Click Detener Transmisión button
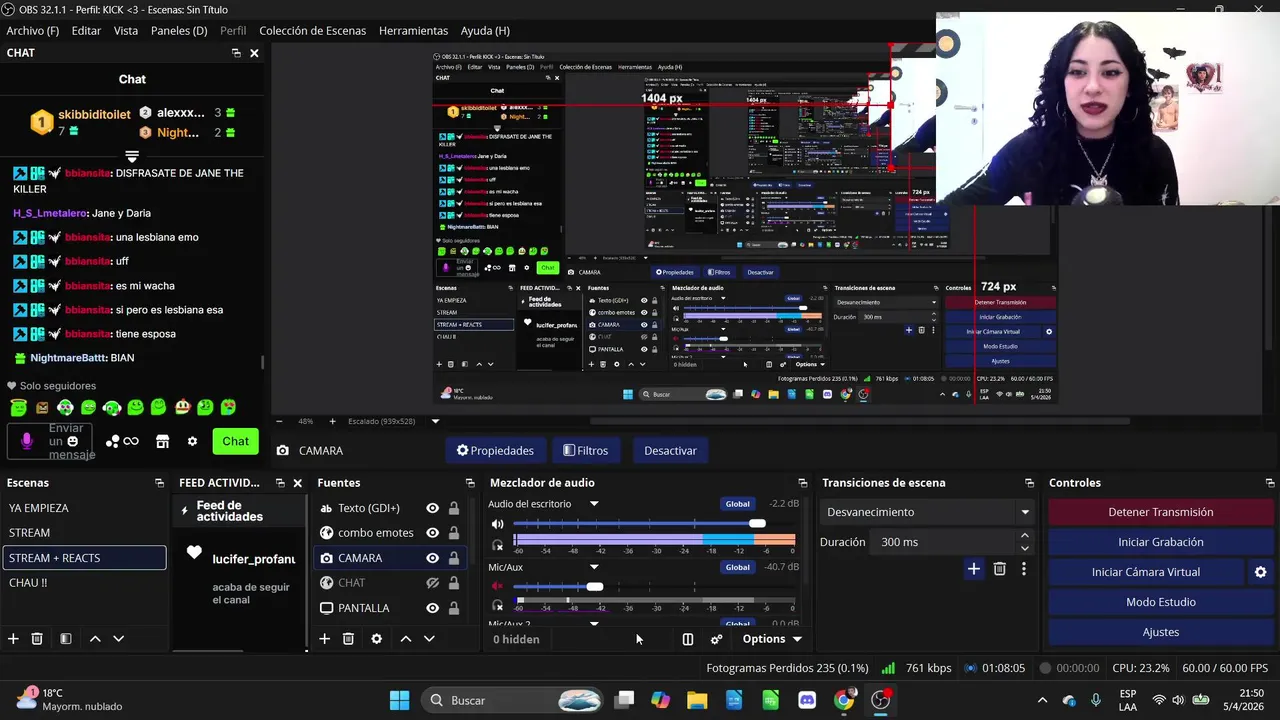Viewport: 1280px width, 720px height. tap(1161, 512)
